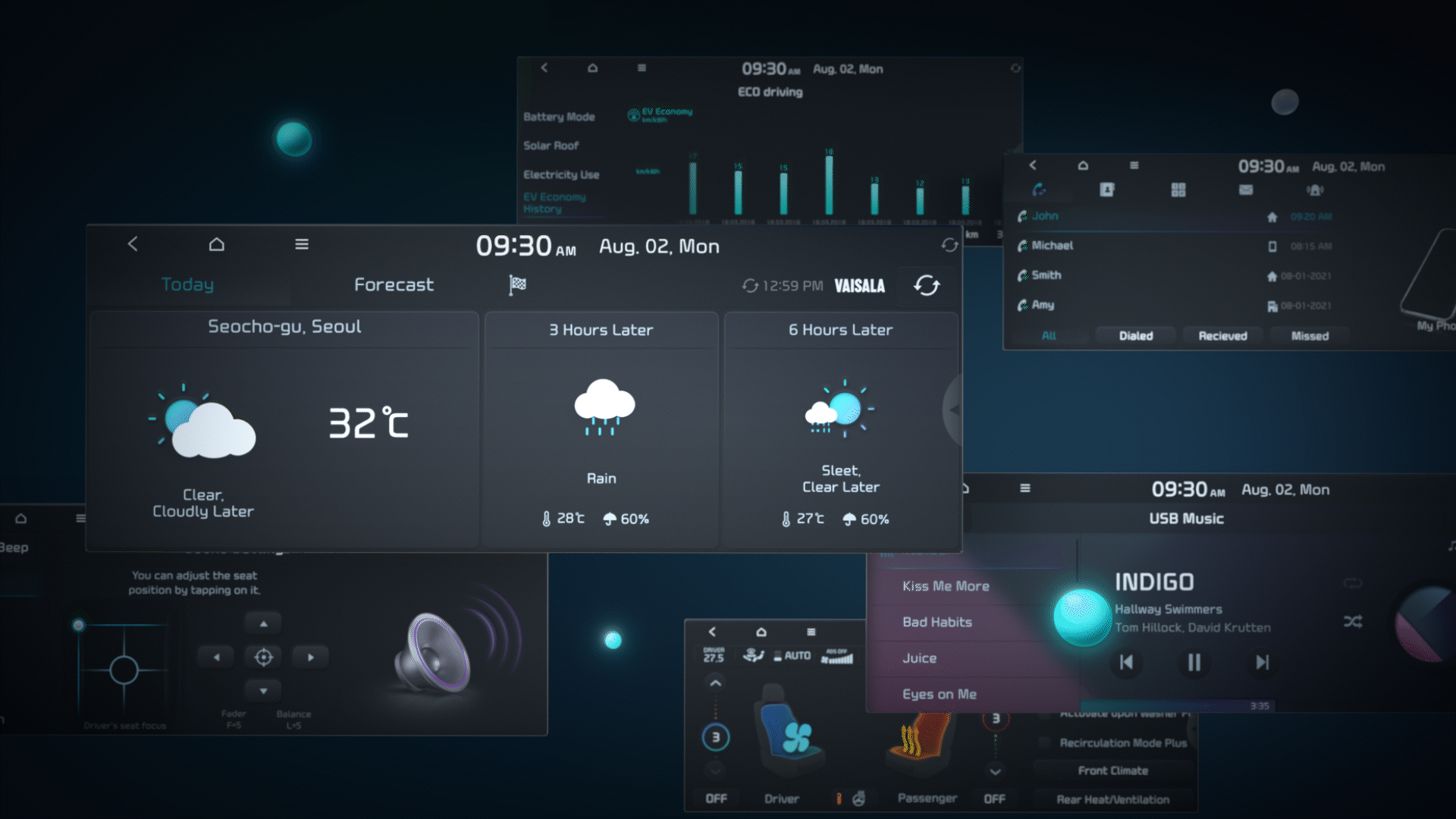Filter call list by Dialed
This screenshot has height=819, width=1456.
[x=1136, y=336]
